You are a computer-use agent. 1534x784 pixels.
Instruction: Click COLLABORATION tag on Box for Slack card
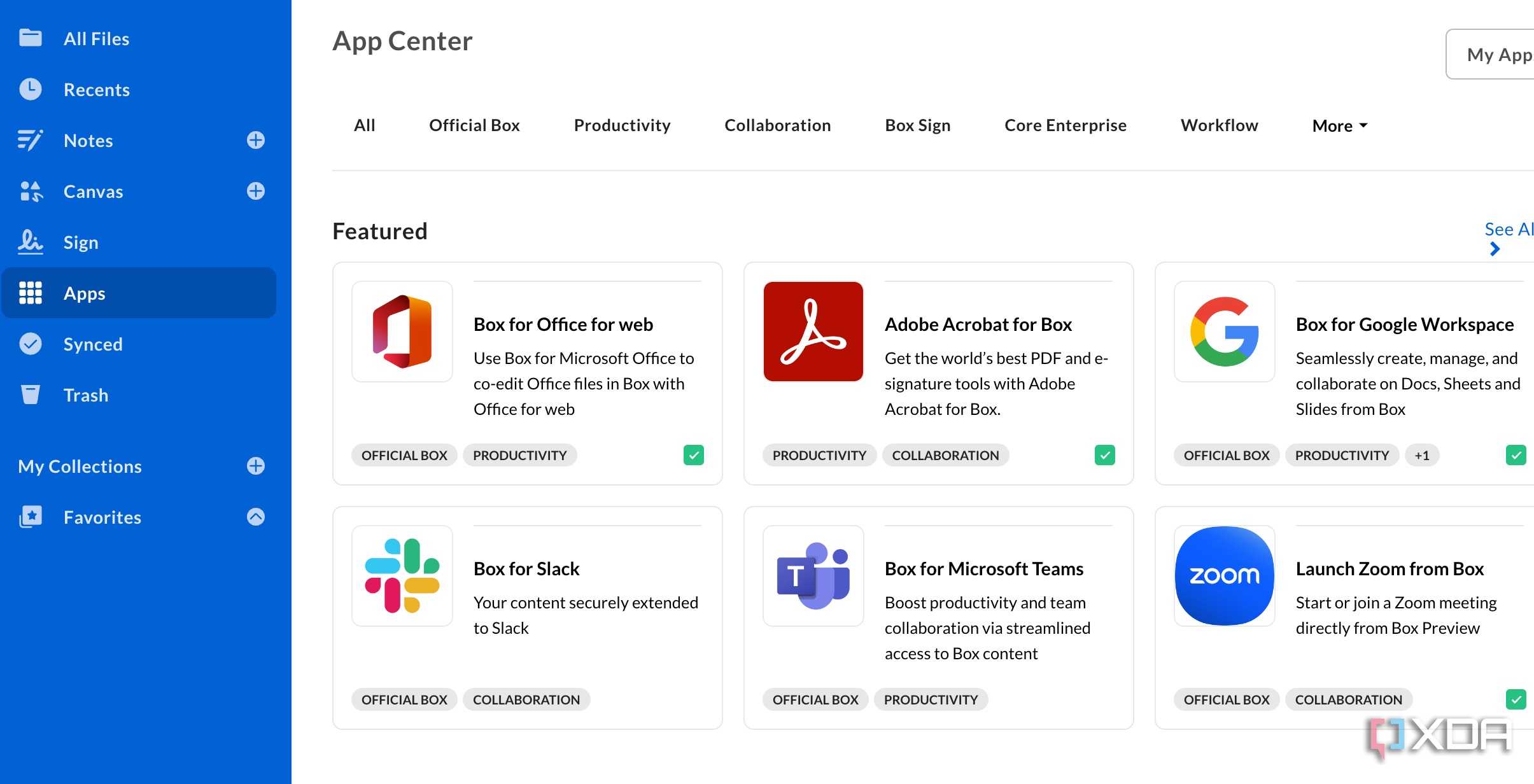tap(526, 699)
